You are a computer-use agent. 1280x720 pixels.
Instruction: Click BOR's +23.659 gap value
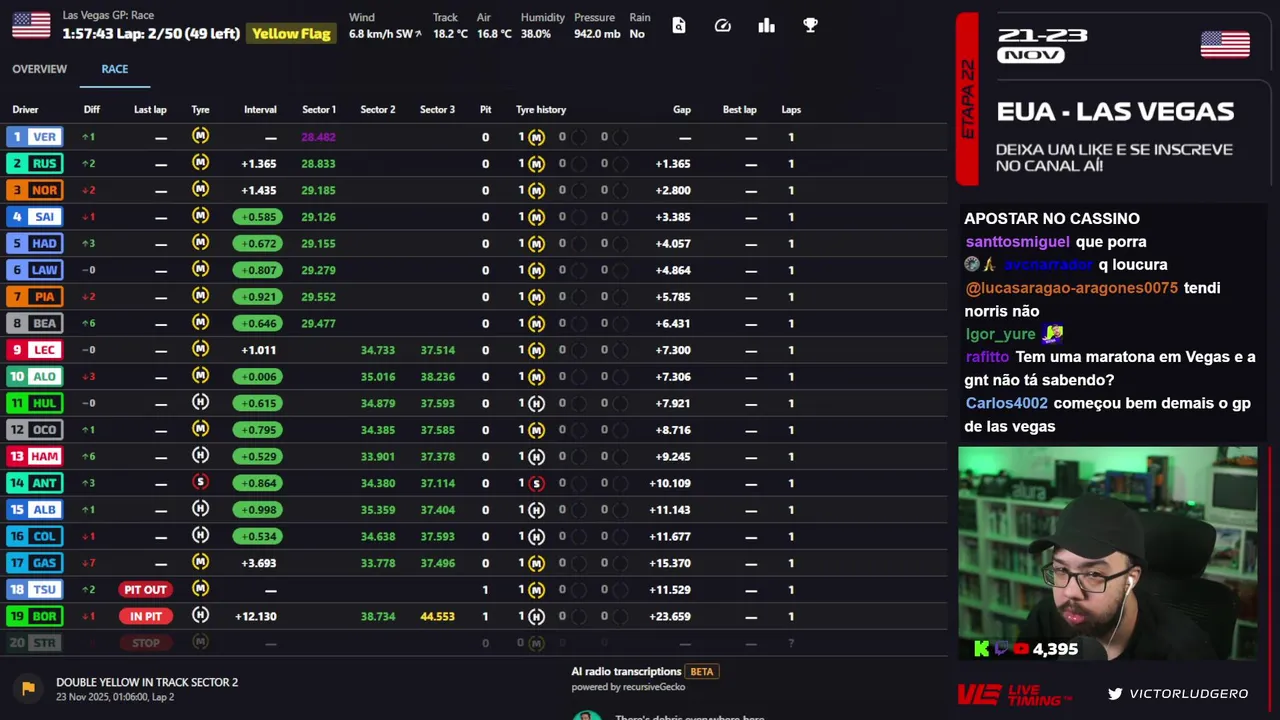coord(669,616)
